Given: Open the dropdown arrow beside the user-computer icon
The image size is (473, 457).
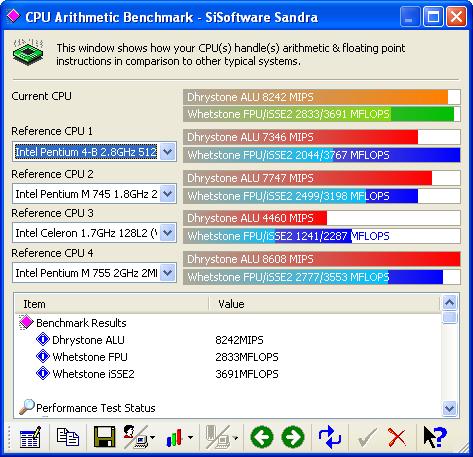Looking at the screenshot, I should coord(152,437).
